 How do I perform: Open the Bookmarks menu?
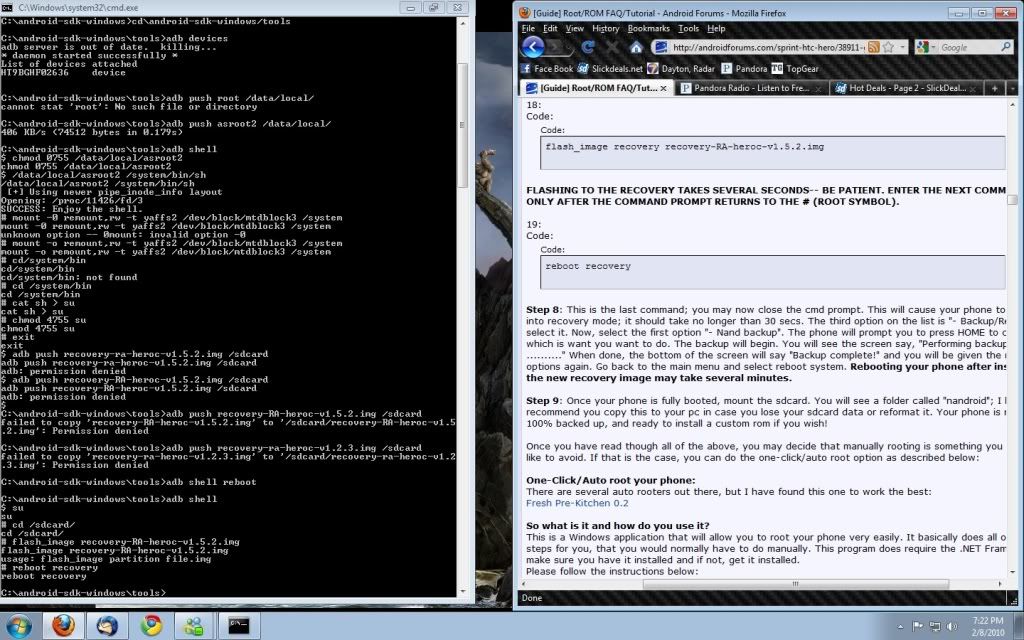point(648,29)
